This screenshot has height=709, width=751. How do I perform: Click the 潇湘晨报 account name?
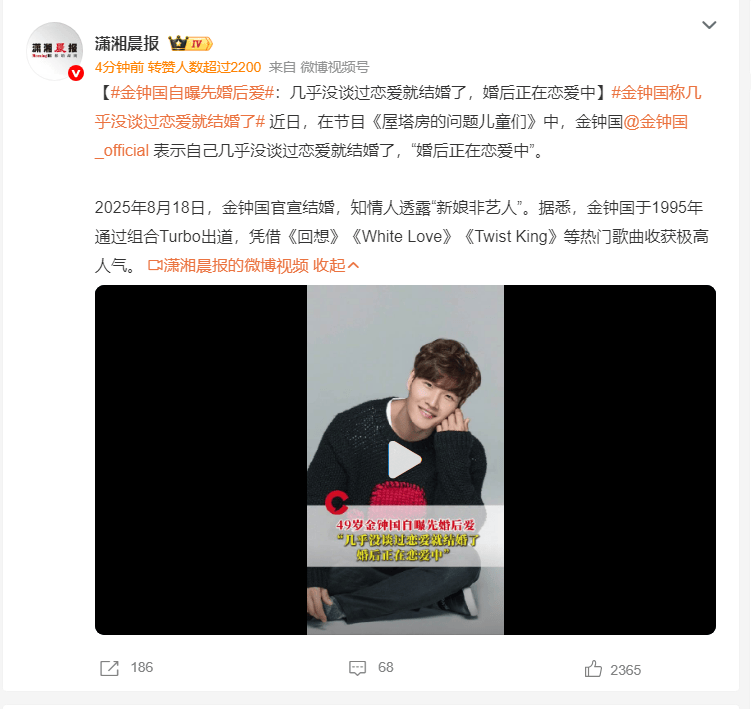[127, 44]
